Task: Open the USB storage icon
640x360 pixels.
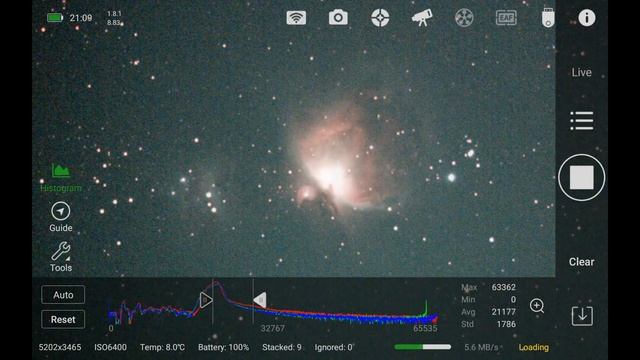Action: click(548, 18)
